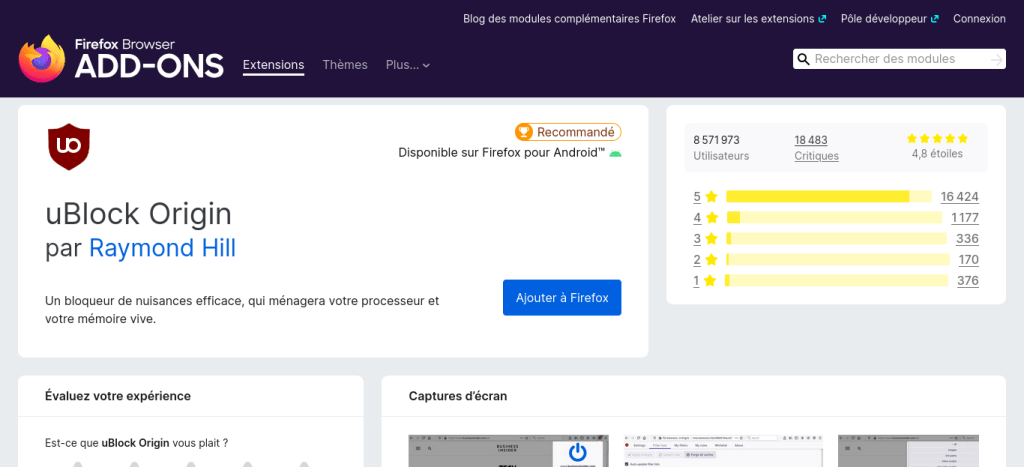The image size is (1024, 467).
Task: Click the five-star rating stars
Action: tap(937, 139)
